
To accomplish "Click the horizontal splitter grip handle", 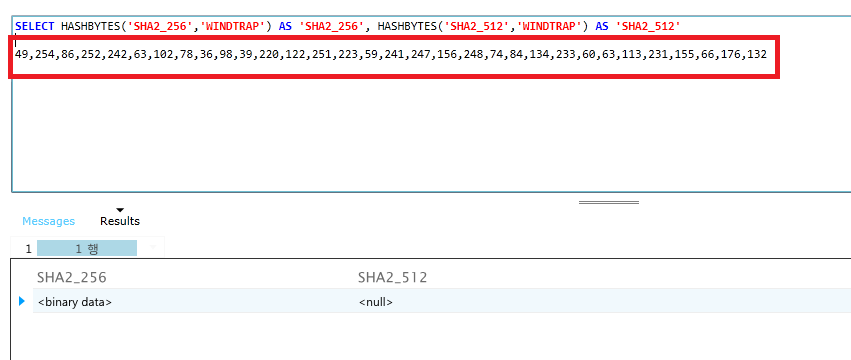I will (x=608, y=203).
